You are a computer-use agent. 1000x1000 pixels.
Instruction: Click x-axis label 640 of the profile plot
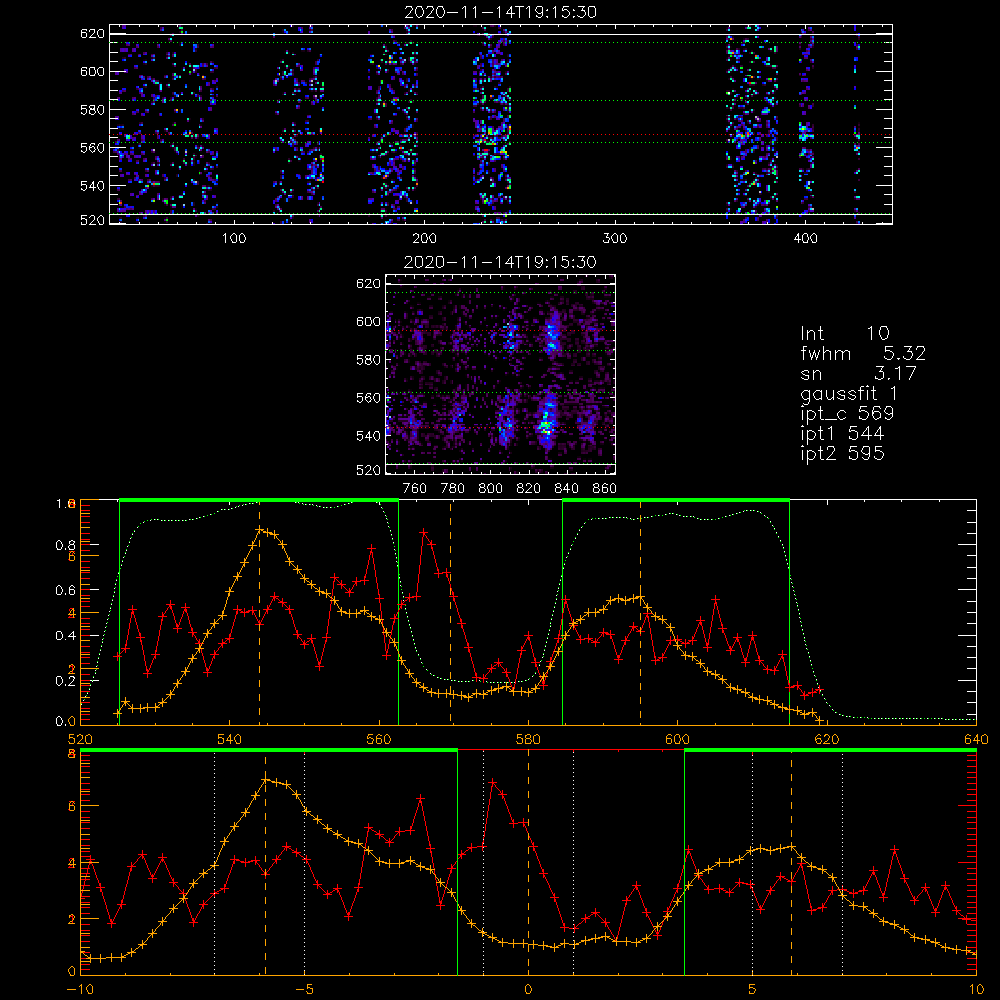976,739
